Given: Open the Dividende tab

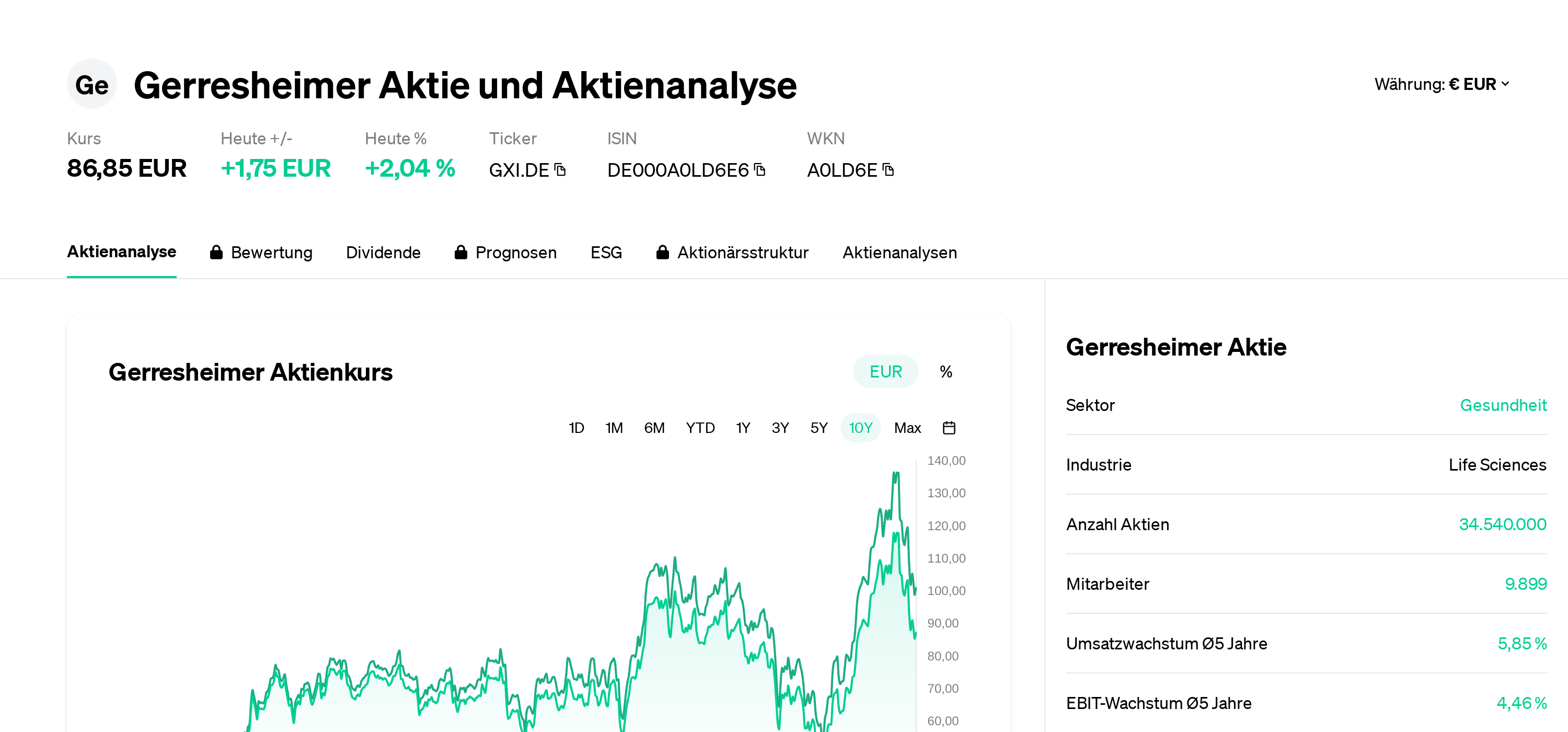Looking at the screenshot, I should point(383,253).
